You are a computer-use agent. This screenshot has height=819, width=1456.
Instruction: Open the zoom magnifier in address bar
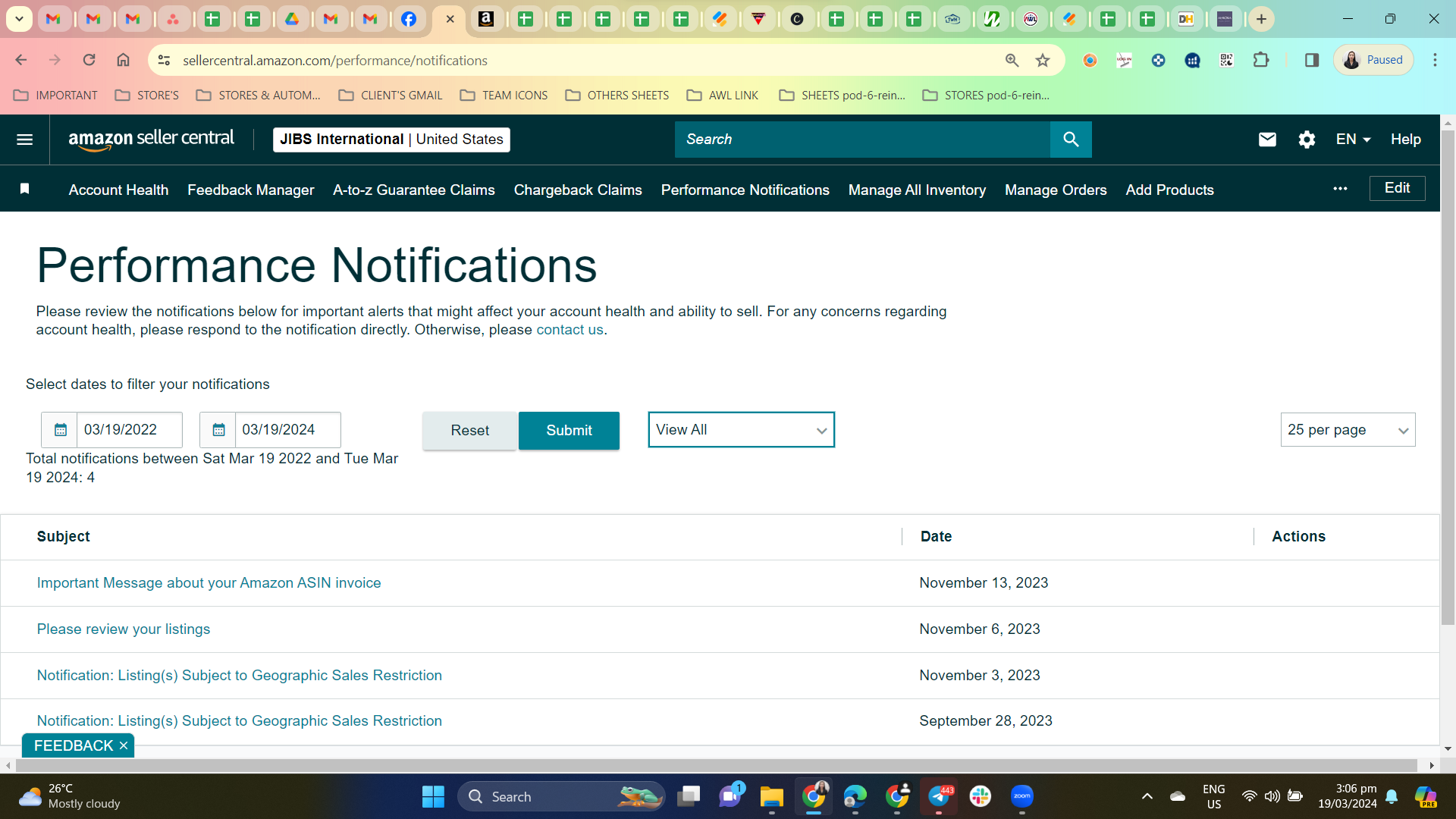[1012, 60]
